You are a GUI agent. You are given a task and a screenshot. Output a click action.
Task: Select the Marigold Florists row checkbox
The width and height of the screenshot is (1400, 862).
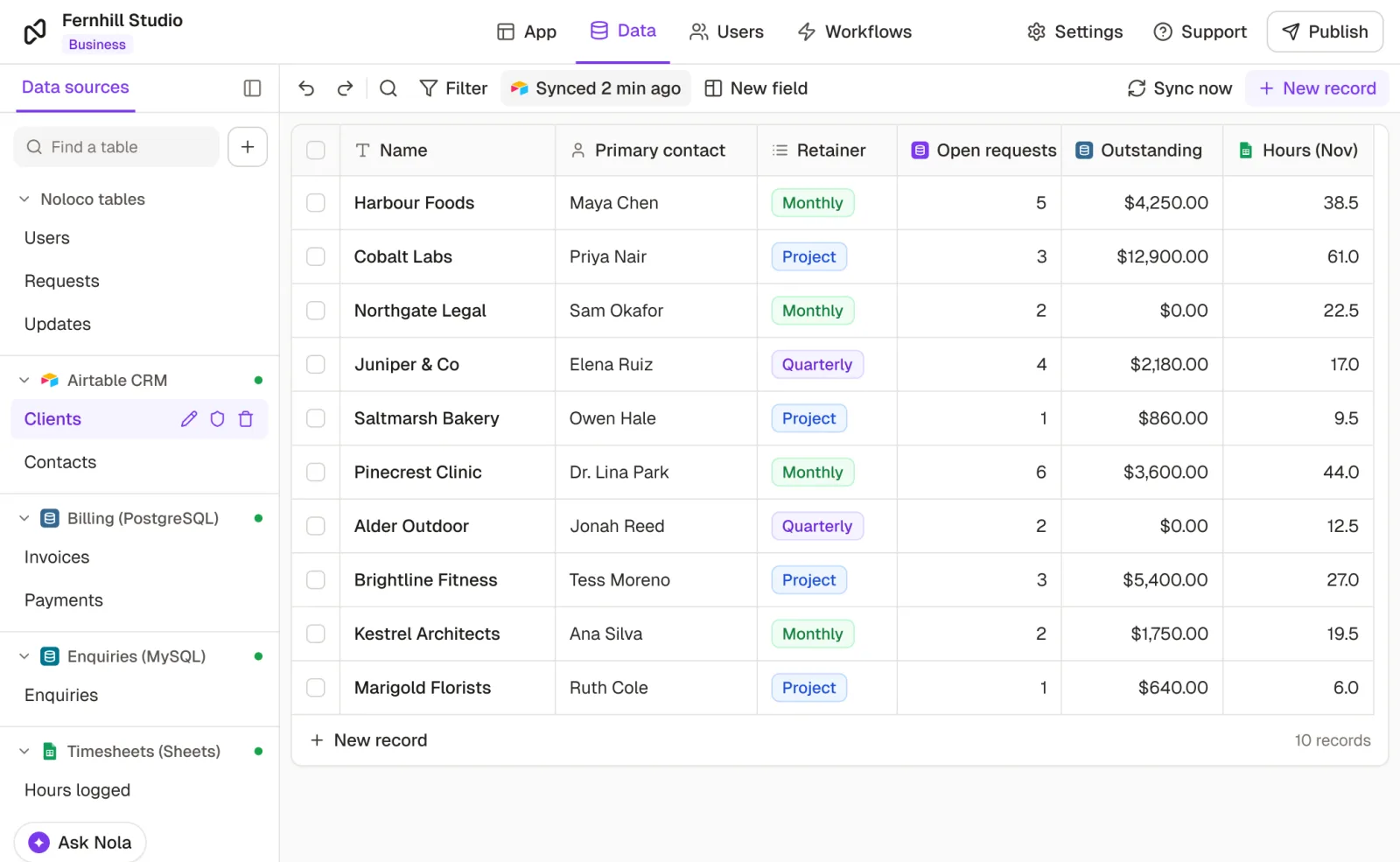pos(316,688)
